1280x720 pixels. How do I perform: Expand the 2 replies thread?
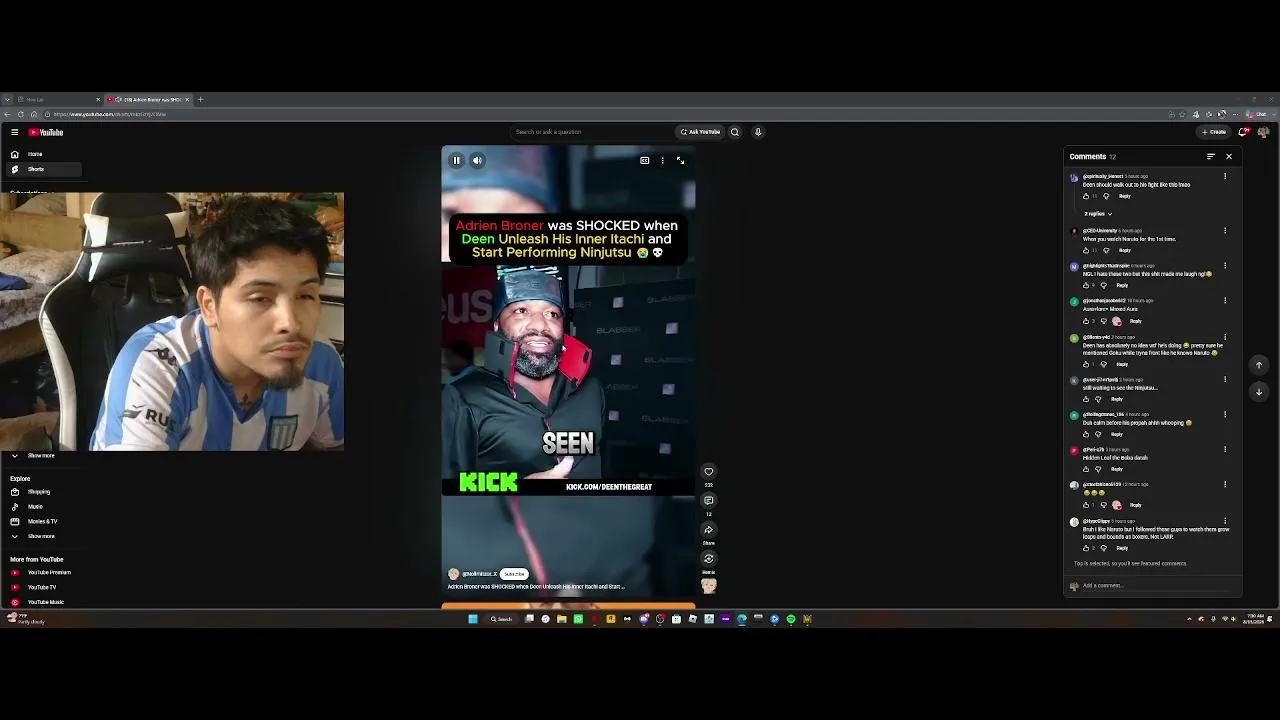[1098, 214]
